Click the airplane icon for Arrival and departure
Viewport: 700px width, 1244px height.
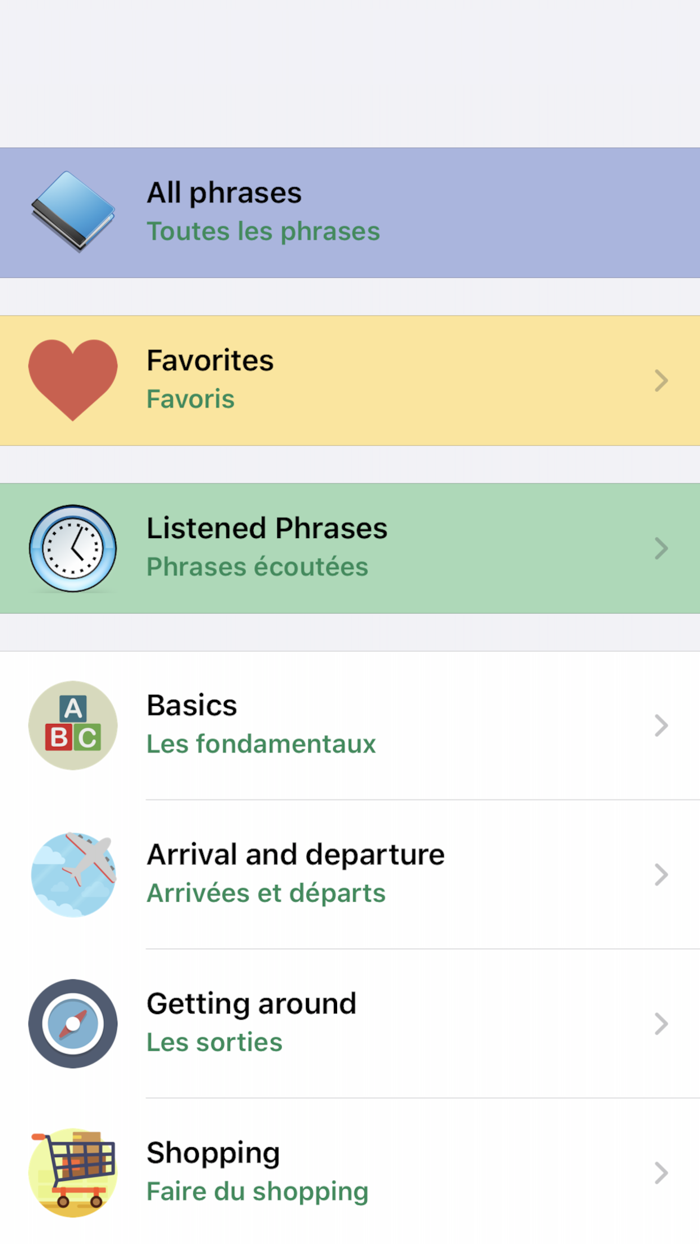point(73,874)
